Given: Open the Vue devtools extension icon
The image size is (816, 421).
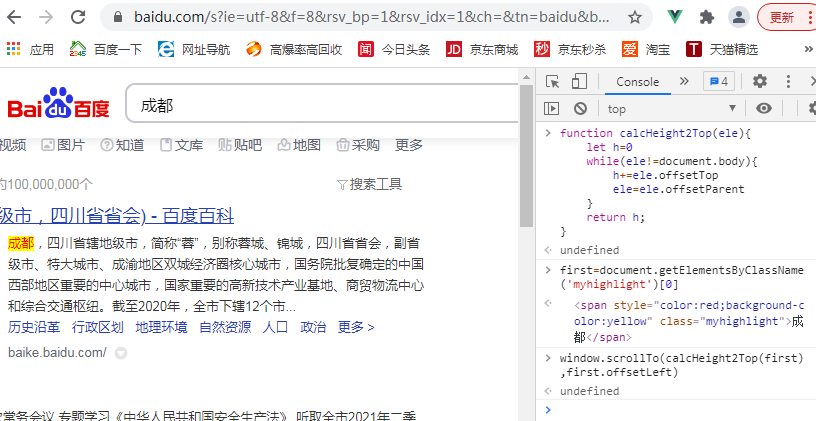Looking at the screenshot, I should click(x=675, y=17).
